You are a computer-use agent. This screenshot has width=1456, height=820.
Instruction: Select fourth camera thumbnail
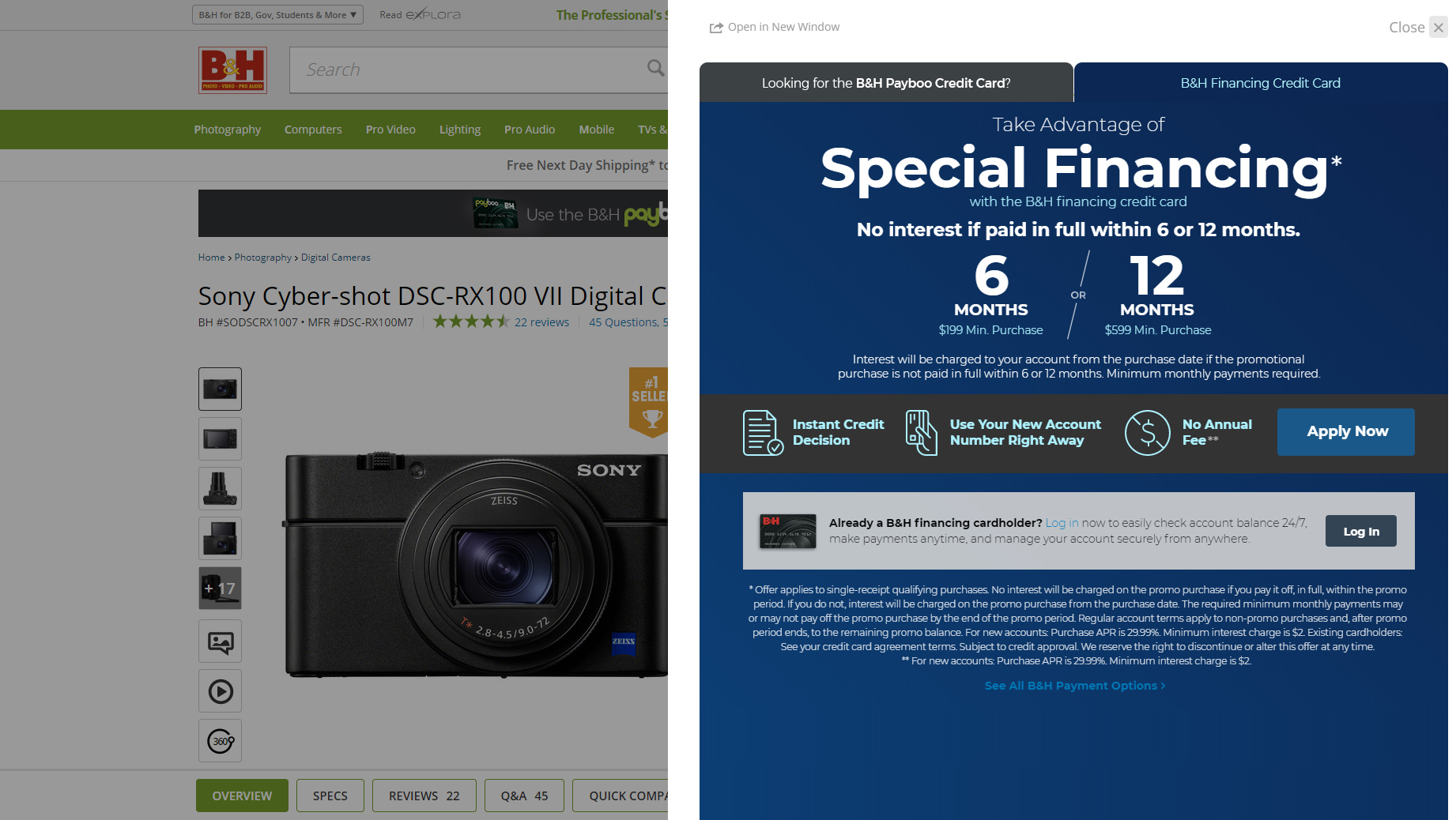click(x=220, y=538)
